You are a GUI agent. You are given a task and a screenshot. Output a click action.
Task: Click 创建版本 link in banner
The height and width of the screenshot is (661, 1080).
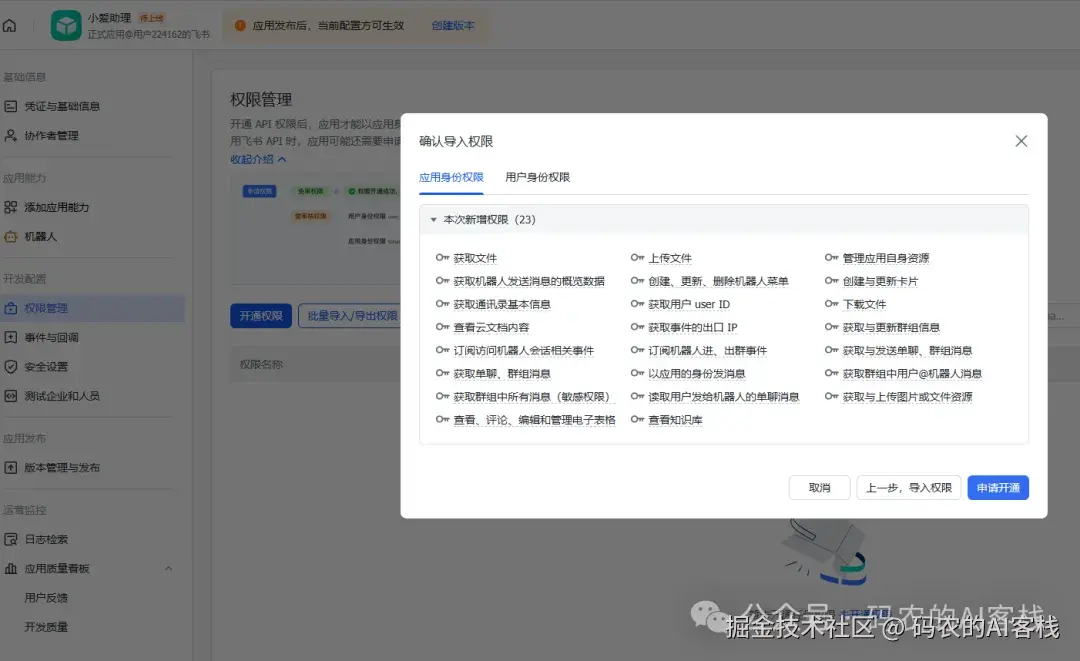click(x=453, y=25)
